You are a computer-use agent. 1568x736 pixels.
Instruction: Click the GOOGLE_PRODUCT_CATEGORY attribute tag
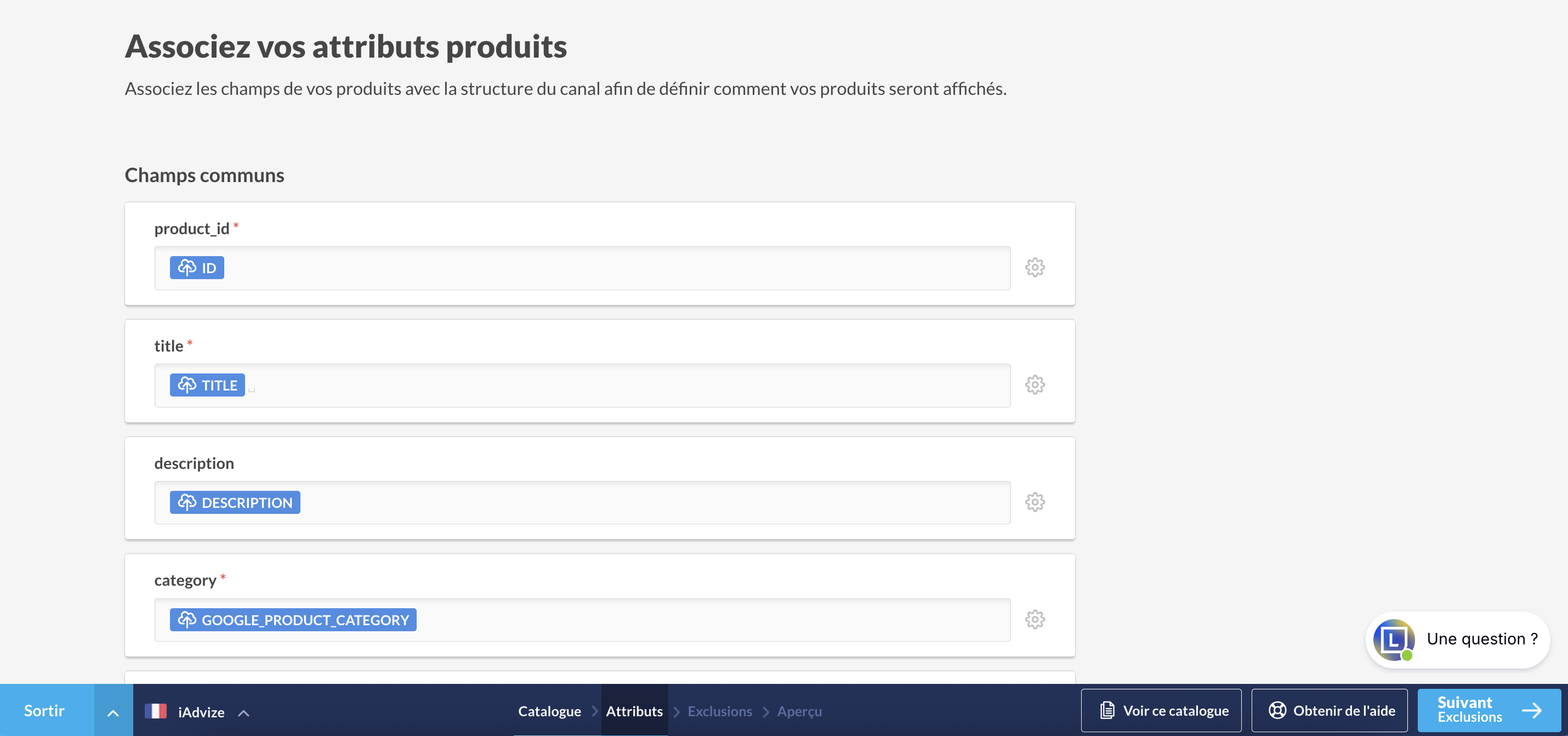[293, 620]
